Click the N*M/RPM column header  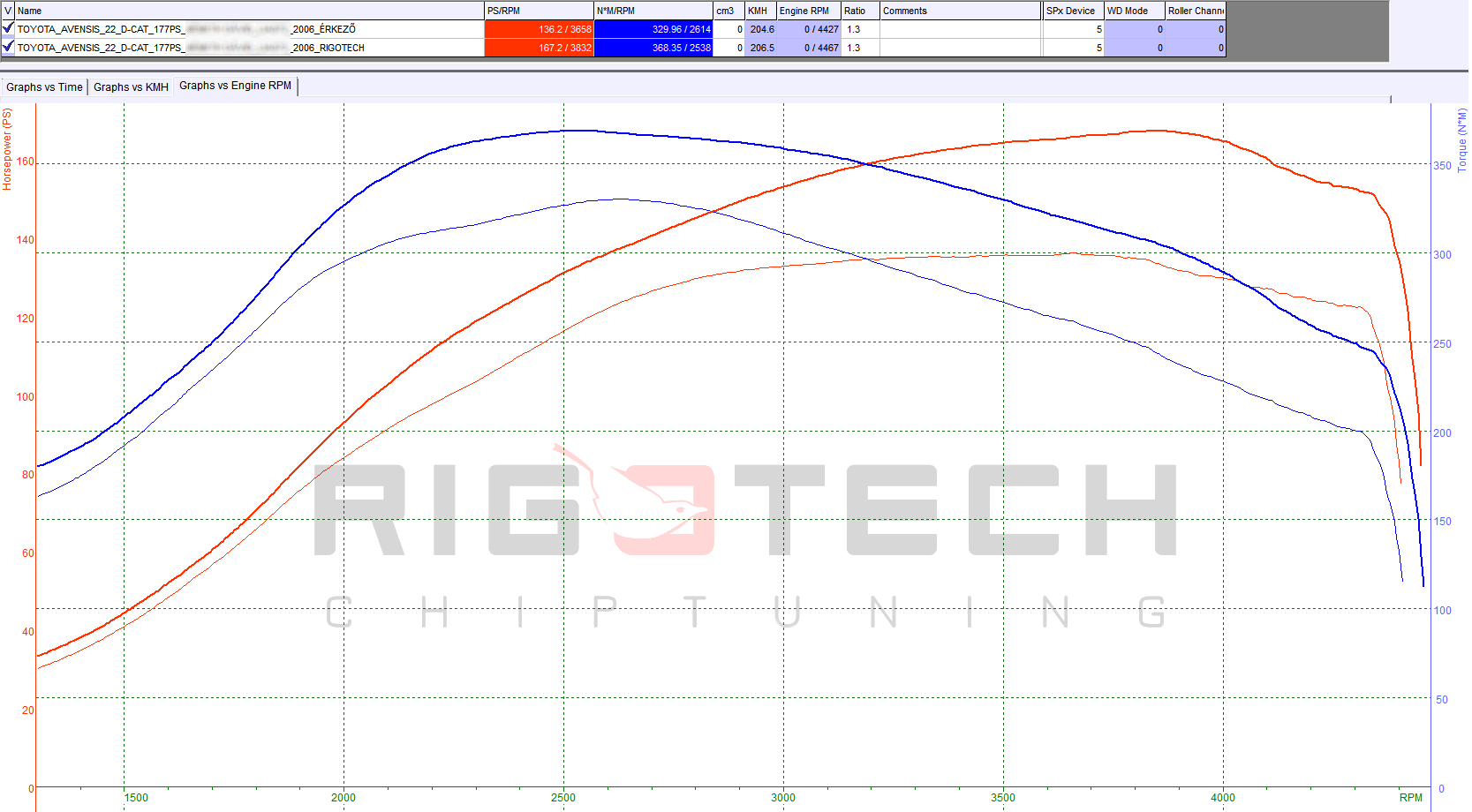click(x=653, y=11)
